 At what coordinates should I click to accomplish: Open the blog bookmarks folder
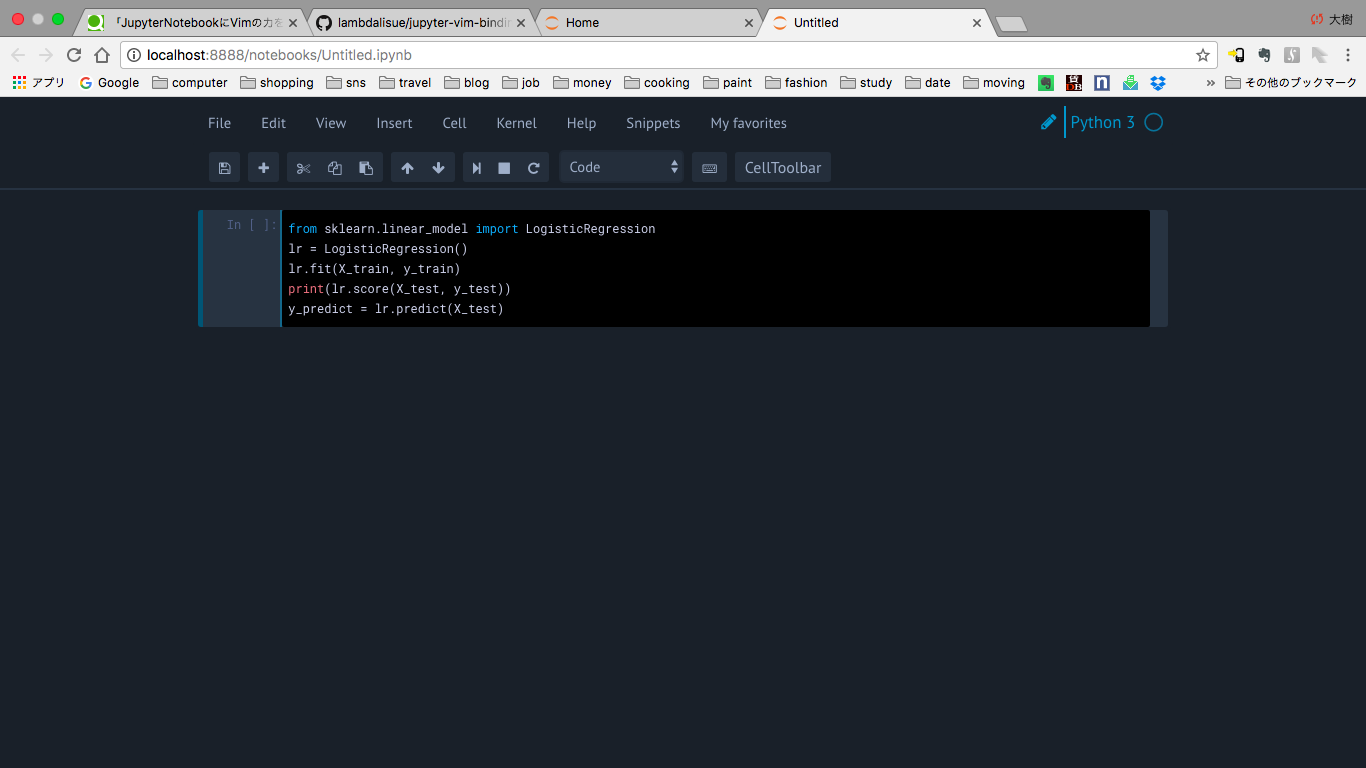(467, 83)
